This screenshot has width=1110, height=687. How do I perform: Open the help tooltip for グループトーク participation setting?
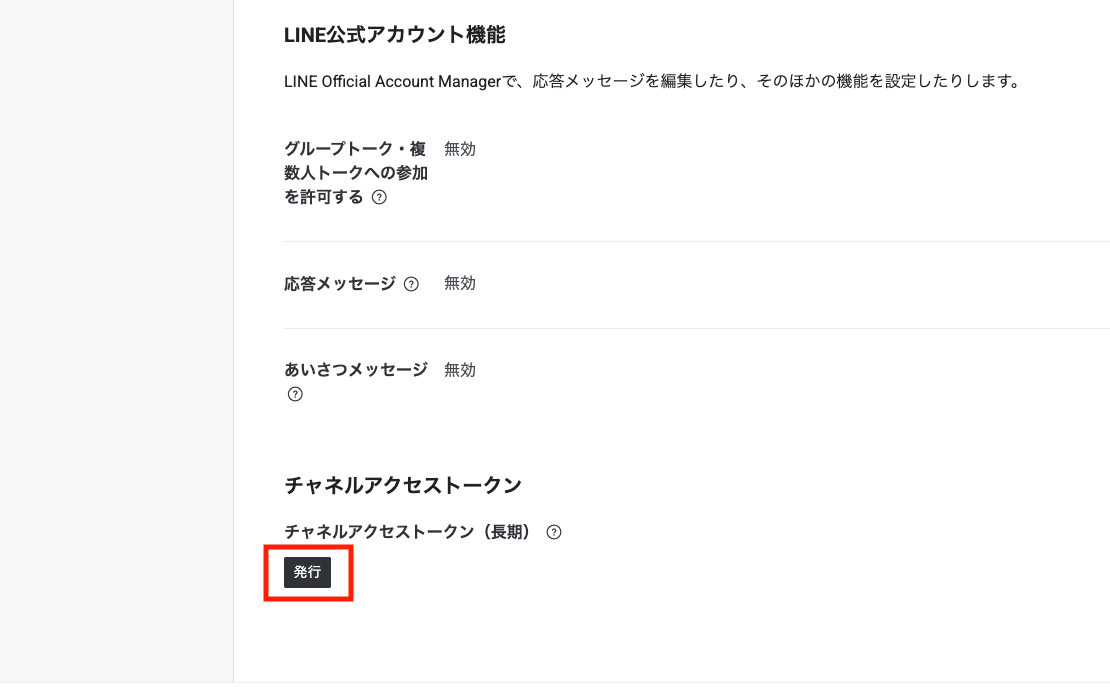pos(378,197)
